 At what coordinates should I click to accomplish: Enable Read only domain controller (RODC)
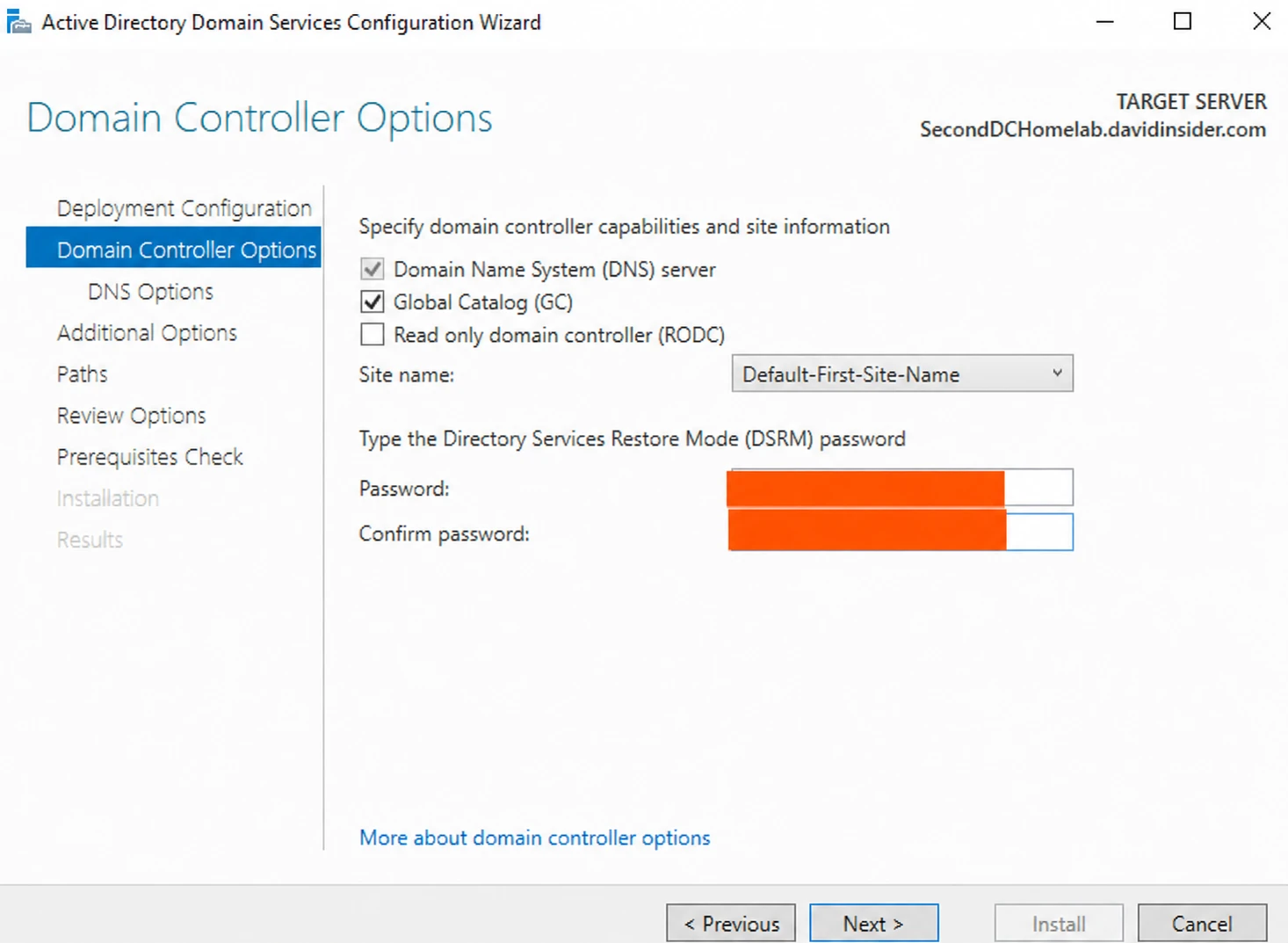tap(373, 335)
